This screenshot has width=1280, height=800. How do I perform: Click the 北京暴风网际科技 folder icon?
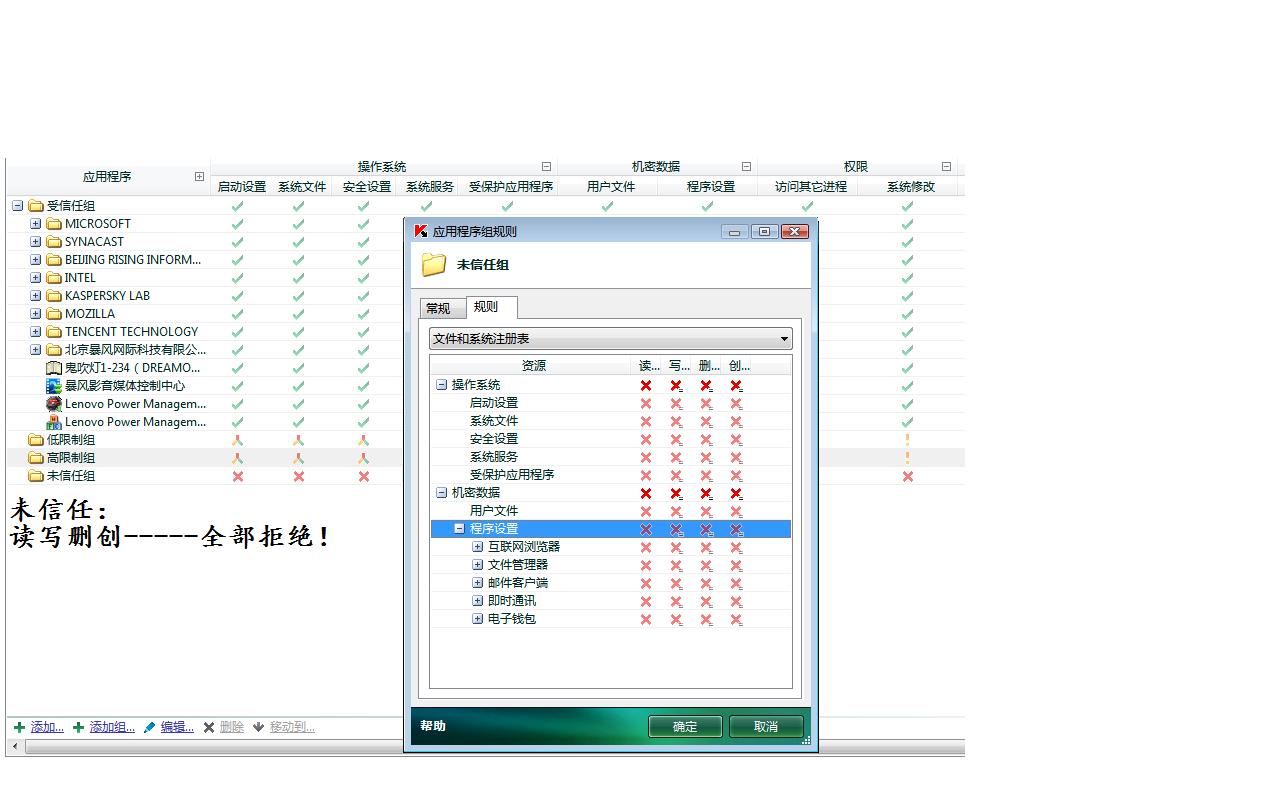[54, 350]
